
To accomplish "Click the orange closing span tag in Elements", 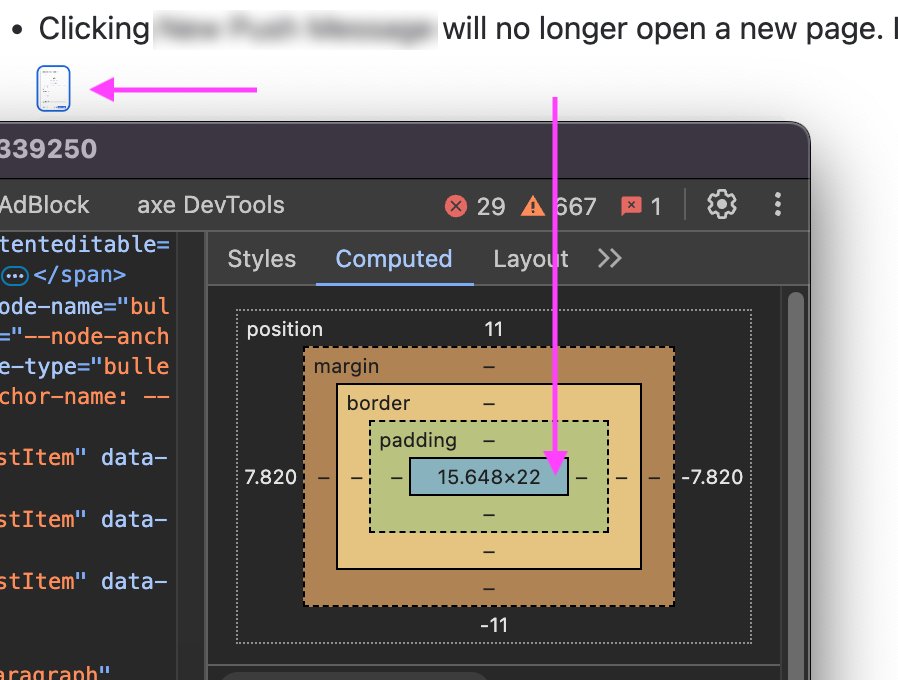I will tap(82, 274).
